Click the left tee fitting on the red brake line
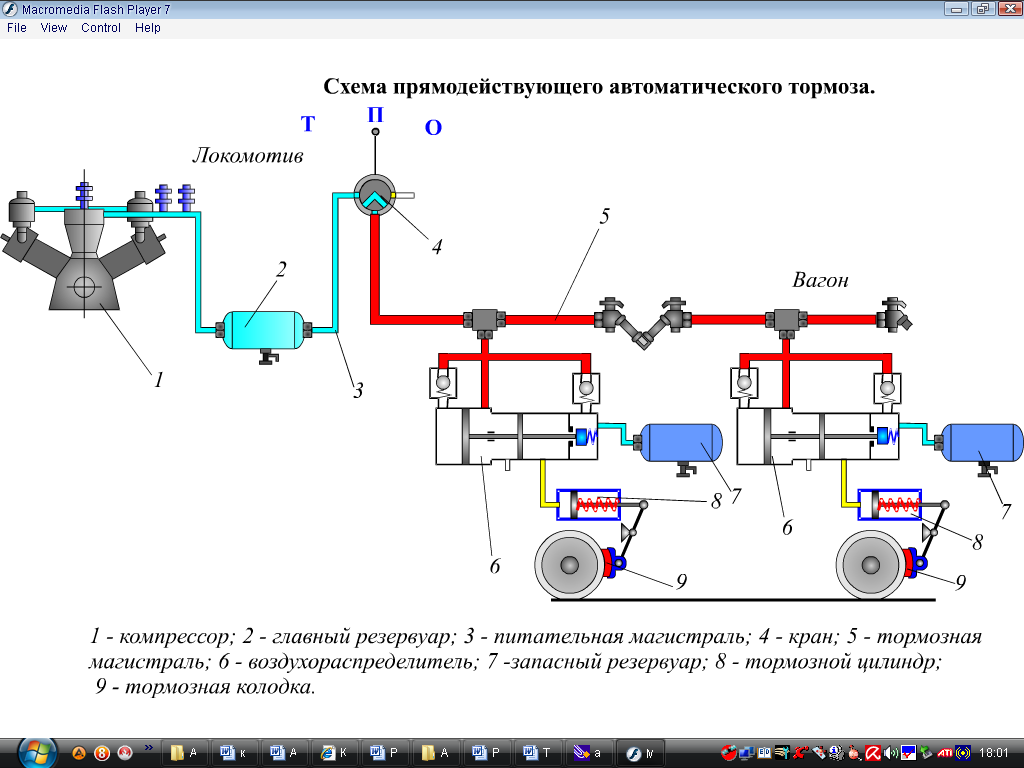Image resolution: width=1024 pixels, height=768 pixels. (485, 322)
